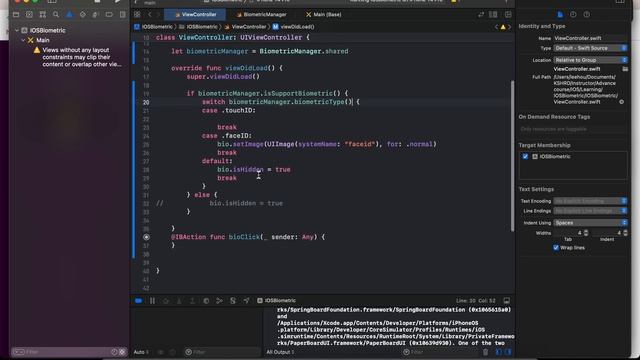Go back with the editor back arrow
Viewport: 640px width, 360px height.
pyautogui.click(x=149, y=15)
